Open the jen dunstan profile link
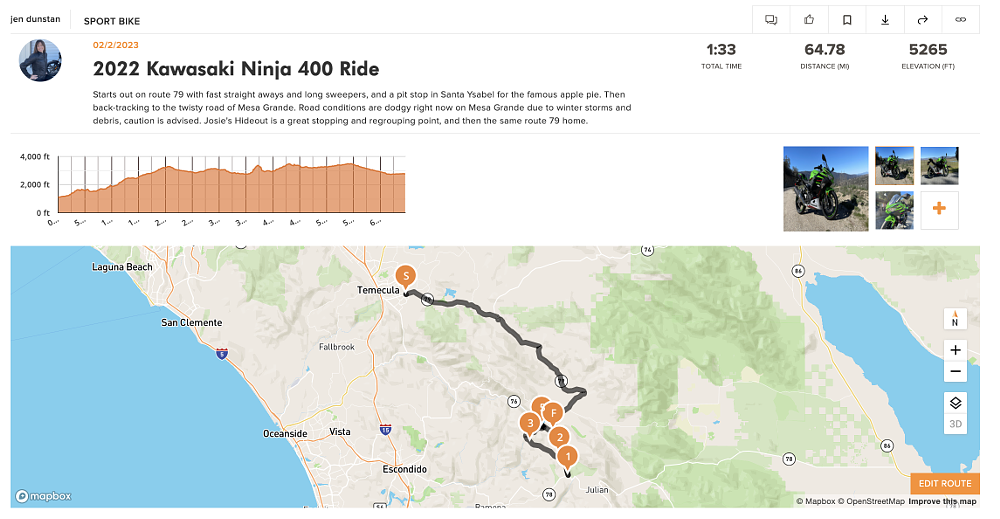 coord(35,20)
